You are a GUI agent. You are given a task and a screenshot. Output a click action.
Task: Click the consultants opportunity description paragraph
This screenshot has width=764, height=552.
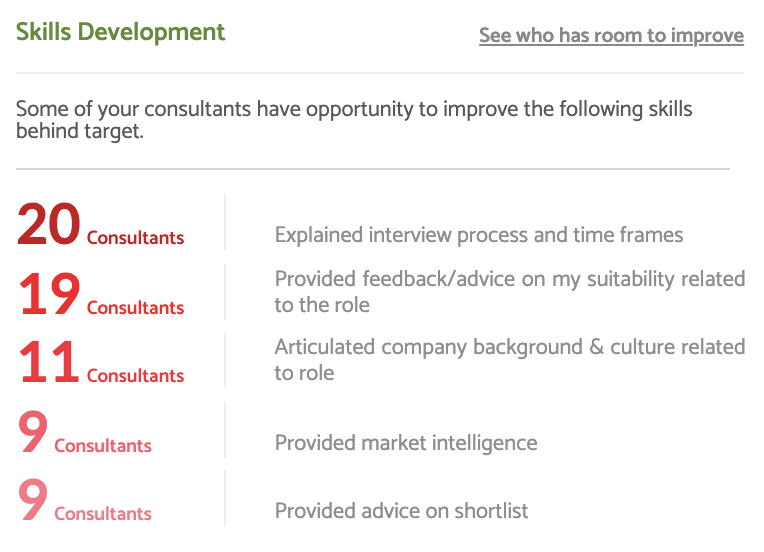(x=354, y=120)
